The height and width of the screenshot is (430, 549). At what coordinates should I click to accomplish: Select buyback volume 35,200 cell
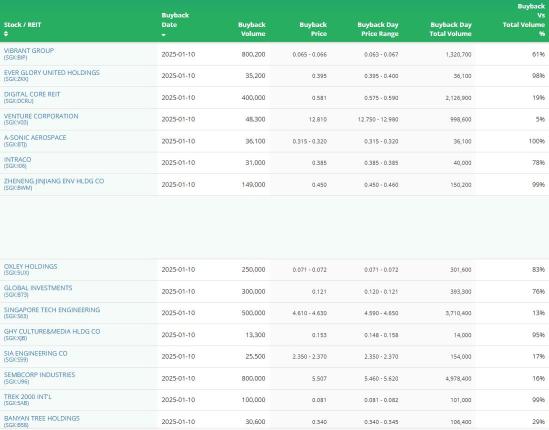[x=255, y=76]
